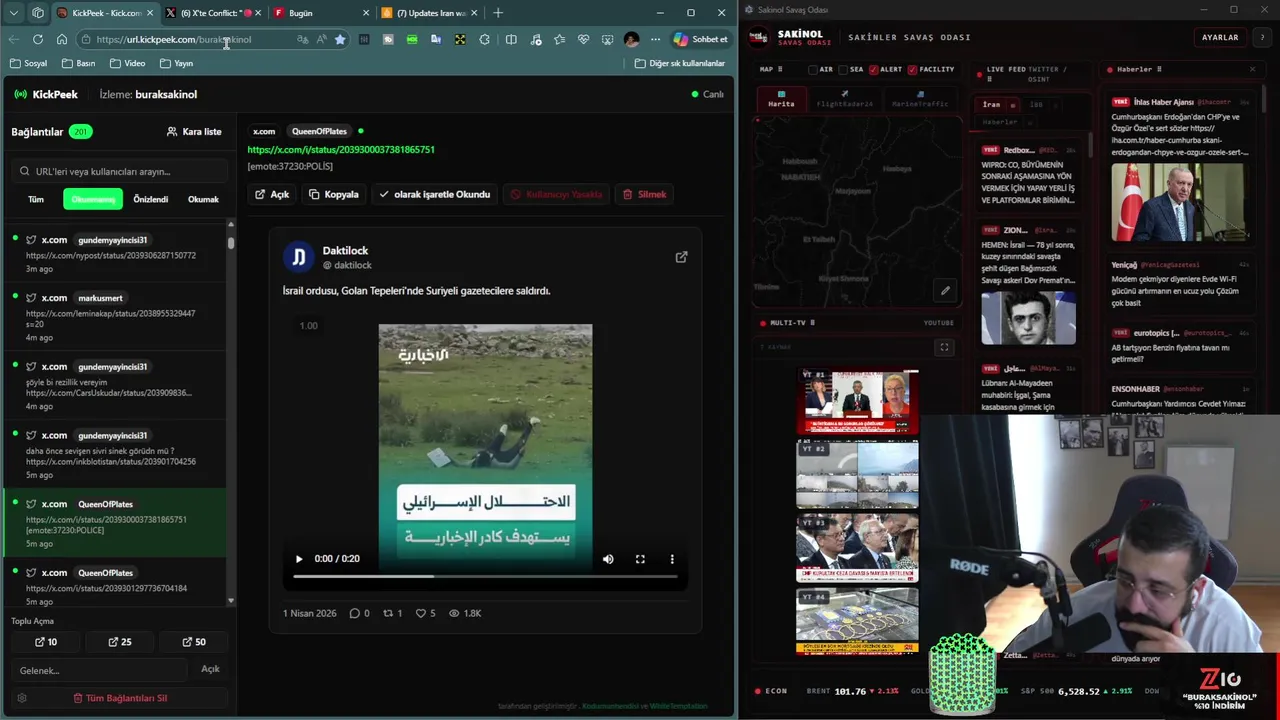Open the inkblotistan link row

click(115, 455)
